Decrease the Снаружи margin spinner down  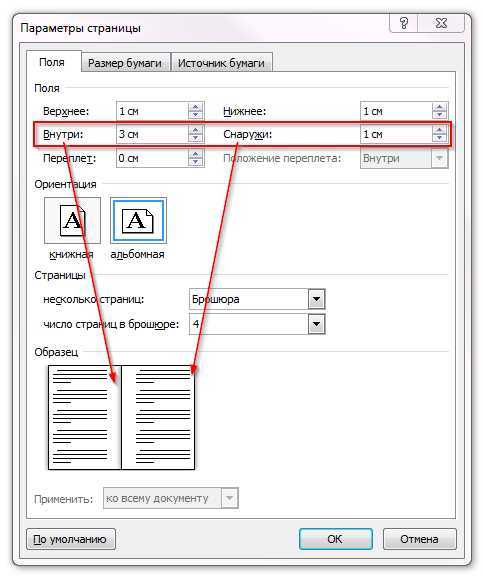(439, 138)
